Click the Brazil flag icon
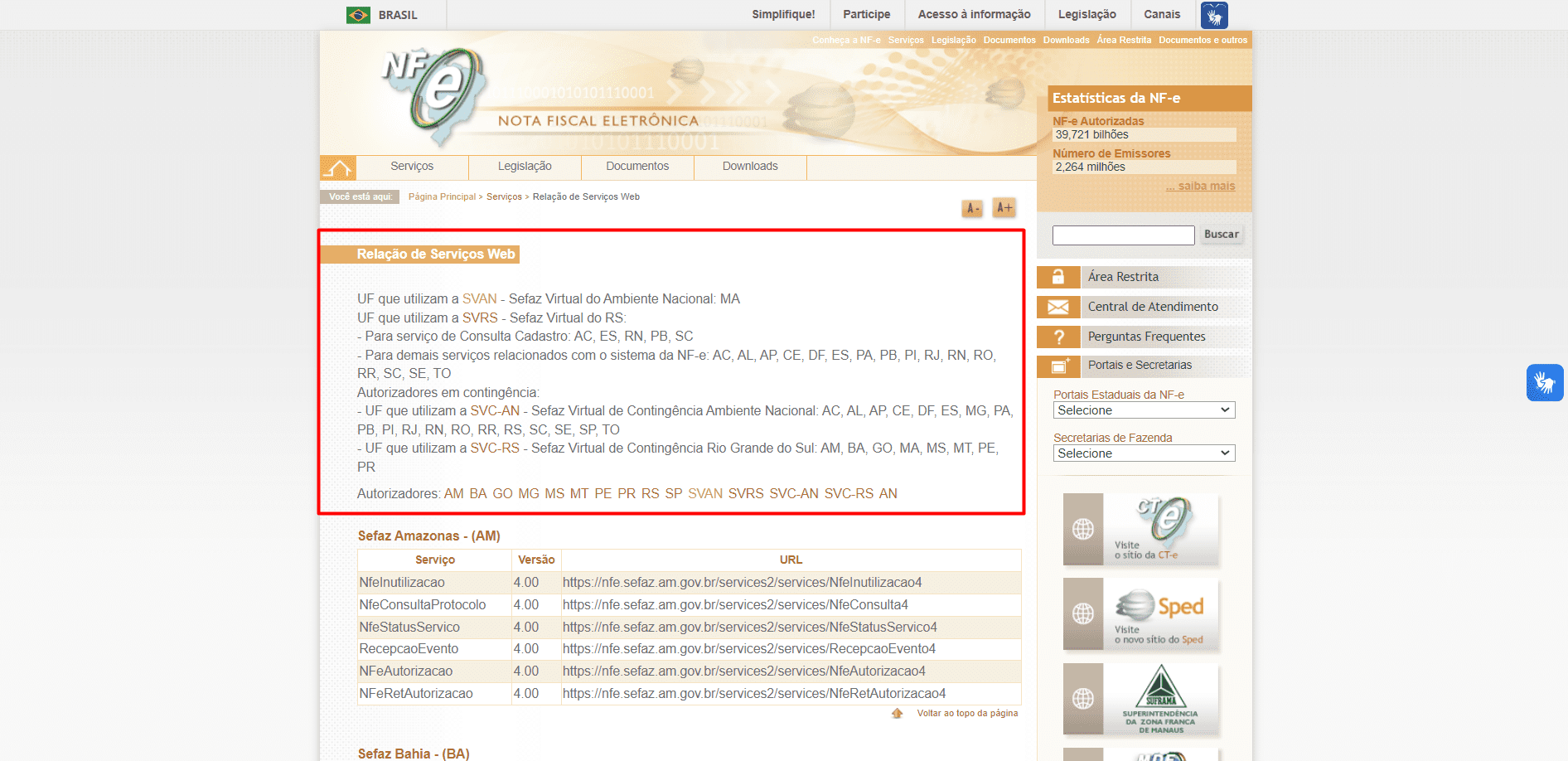This screenshot has height=761, width=1568. [358, 15]
